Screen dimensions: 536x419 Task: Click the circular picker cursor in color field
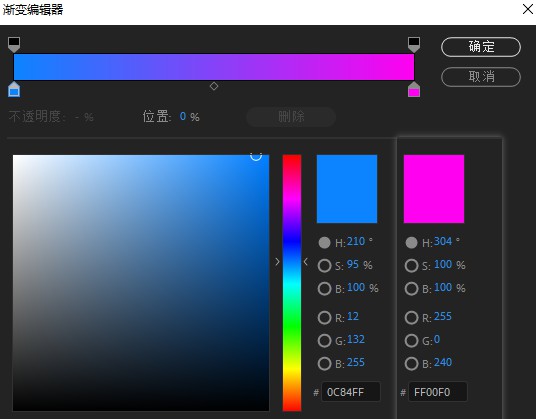256,156
